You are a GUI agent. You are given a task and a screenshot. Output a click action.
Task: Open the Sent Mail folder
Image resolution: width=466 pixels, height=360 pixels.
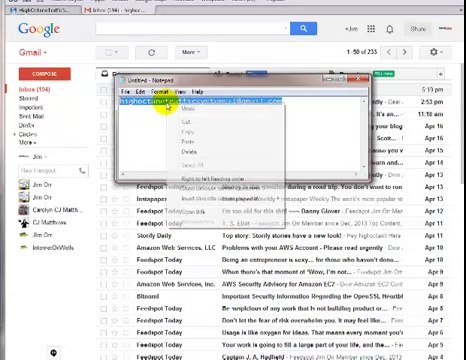31,116
